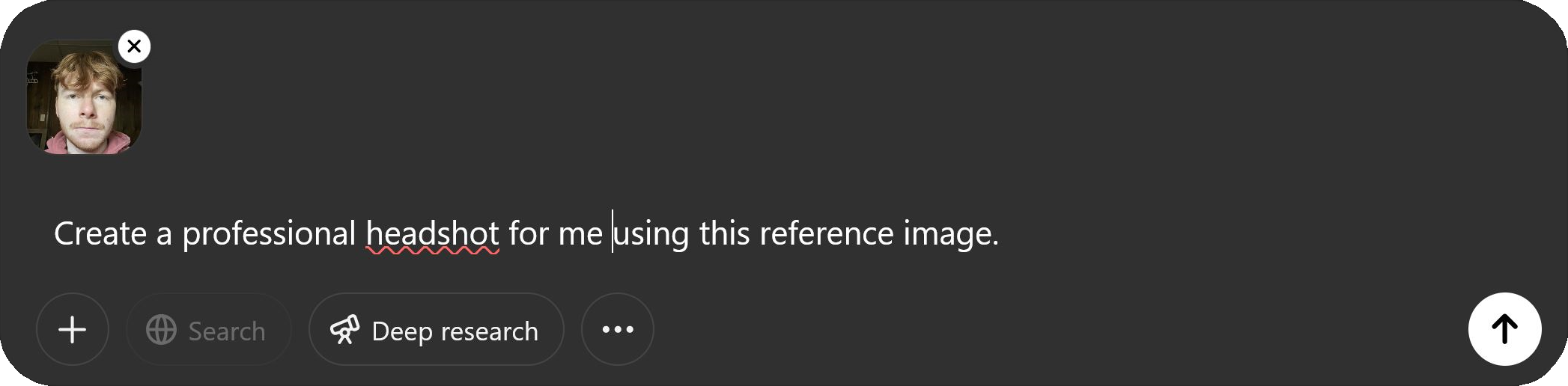Toggle the Search option
Screen dimensions: 1568x386
[x=209, y=330]
